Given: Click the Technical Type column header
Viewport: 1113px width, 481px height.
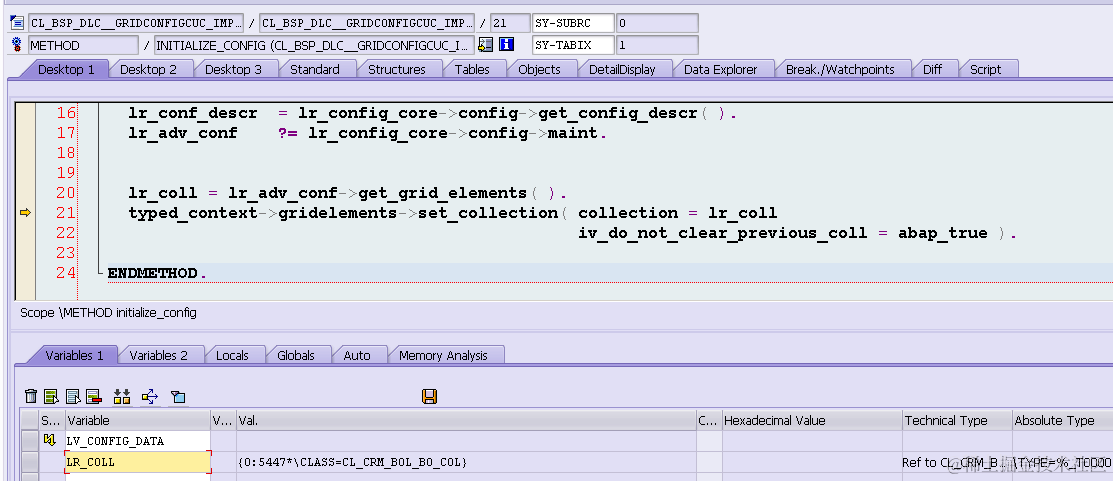Looking at the screenshot, I should click(957, 420).
